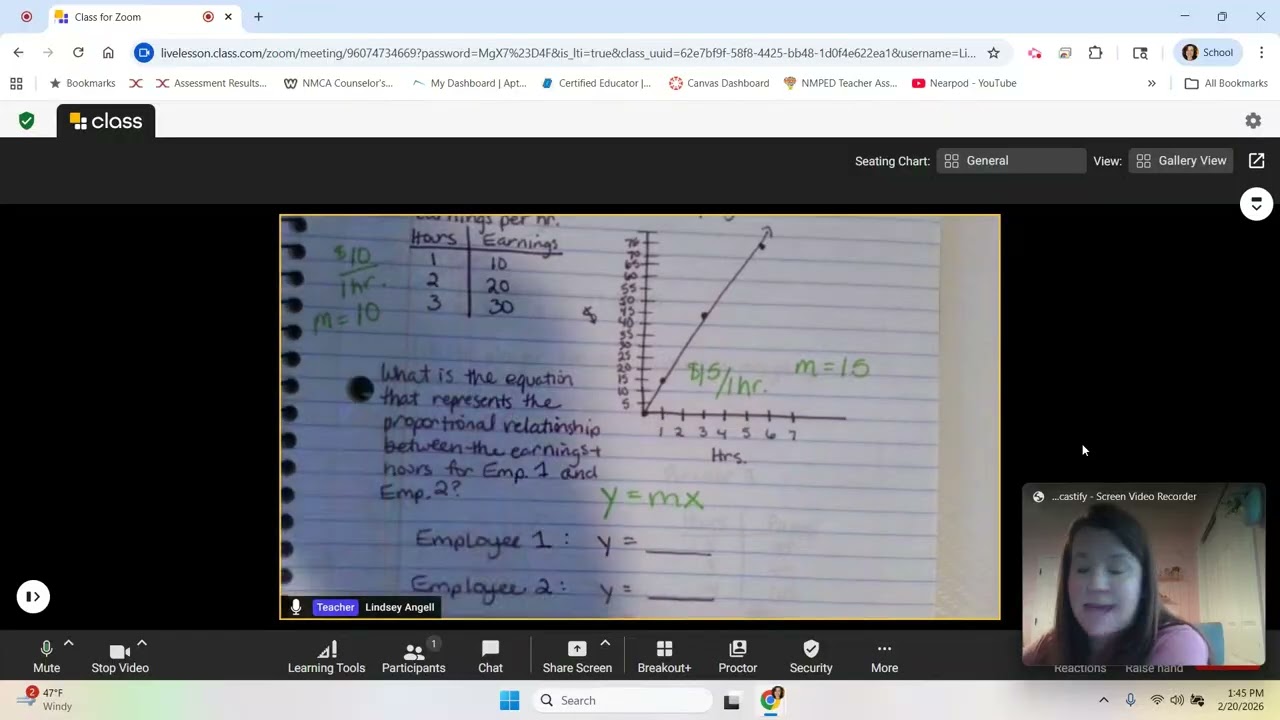
Task: Open Nearpod - YouTube bookmark
Action: tap(964, 83)
